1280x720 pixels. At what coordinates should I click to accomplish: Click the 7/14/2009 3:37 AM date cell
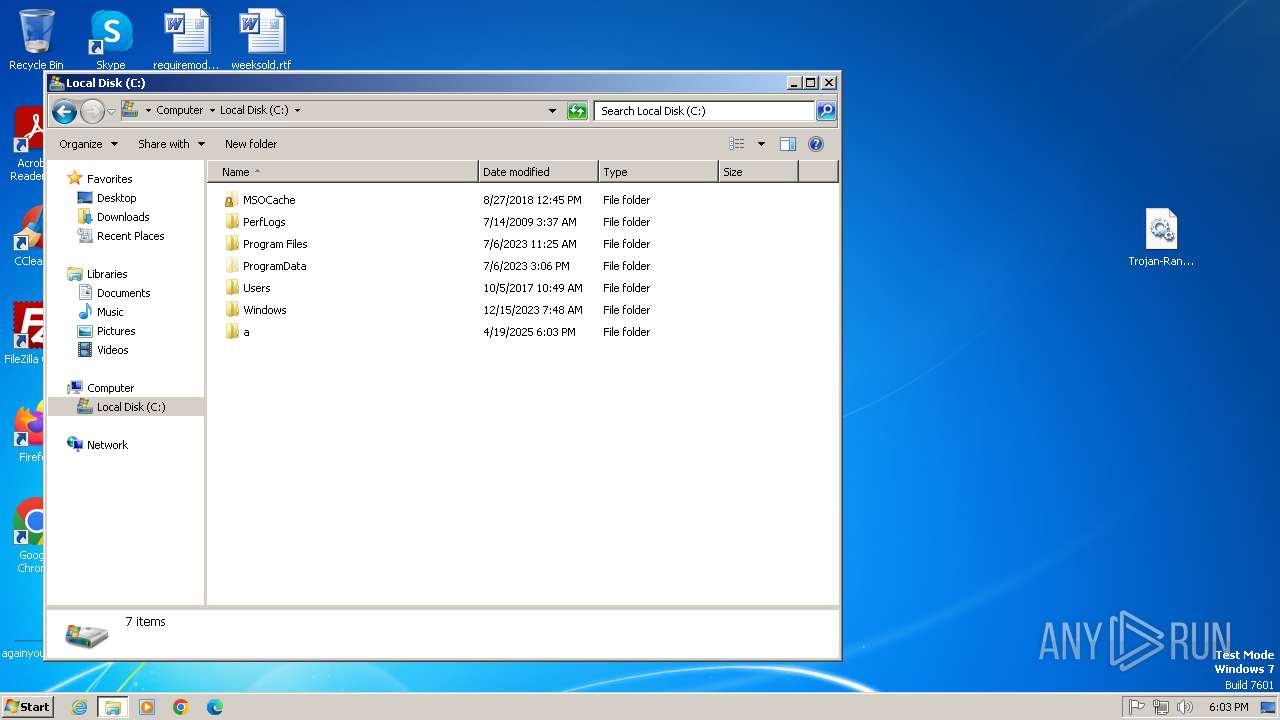529,222
